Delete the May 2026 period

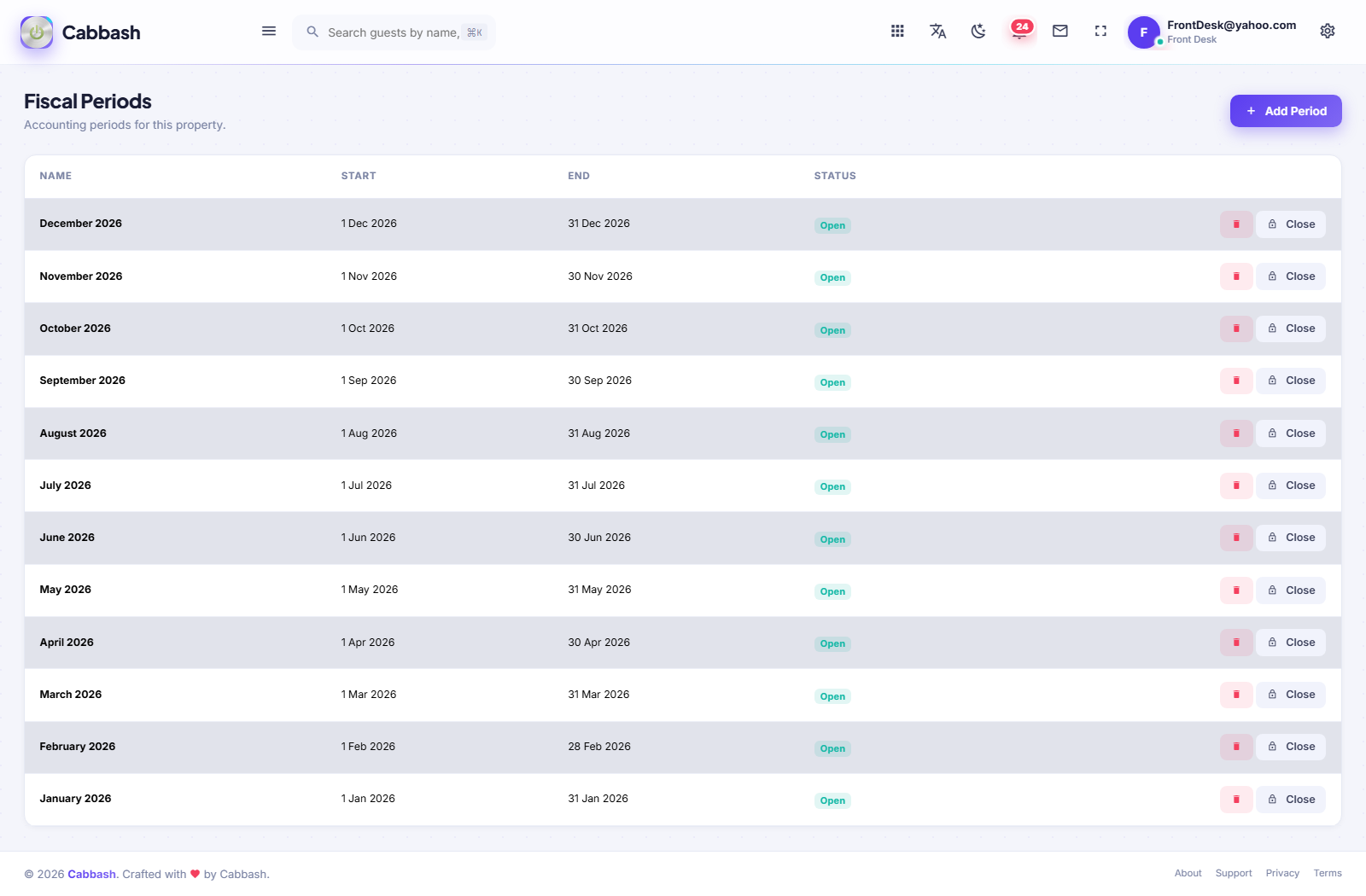pyautogui.click(x=1236, y=591)
